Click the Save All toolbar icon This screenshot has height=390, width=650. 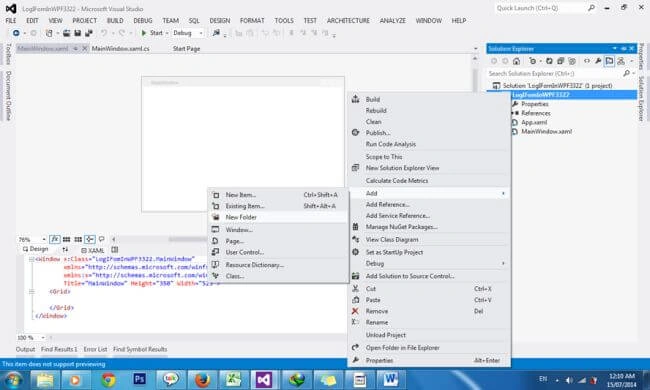[88, 33]
